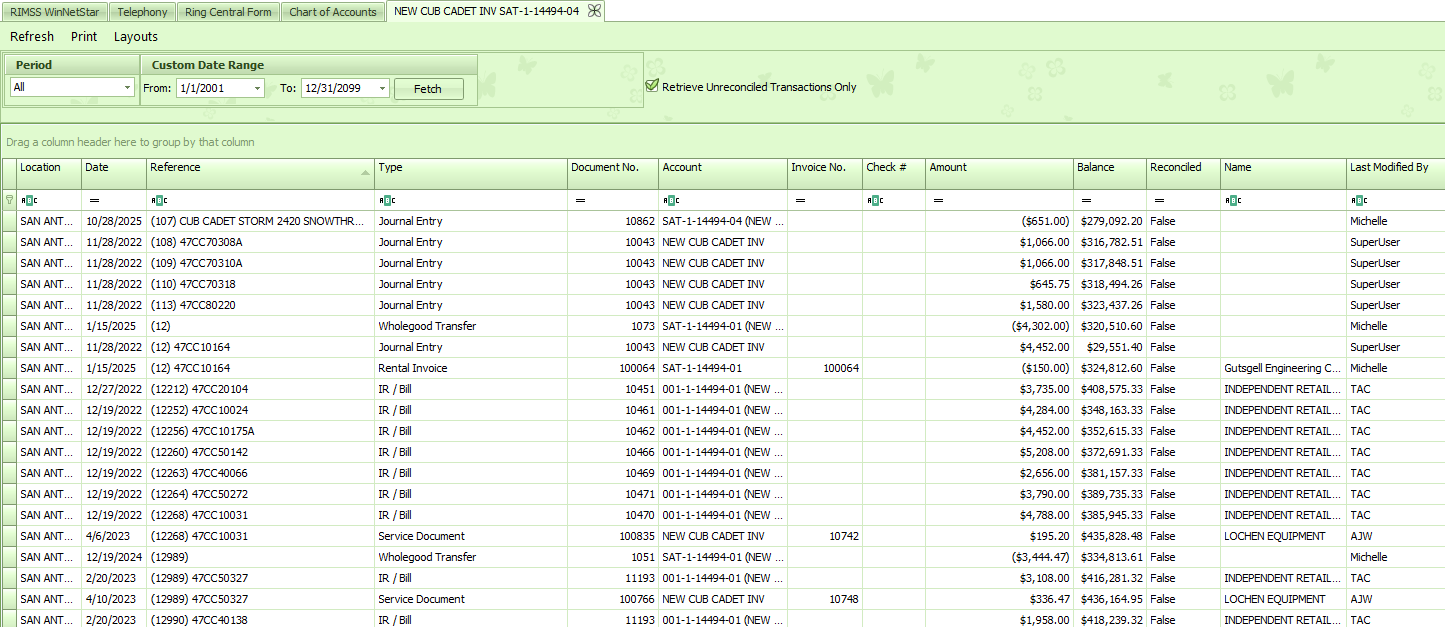Open Reference column filter operator icon

click(159, 200)
